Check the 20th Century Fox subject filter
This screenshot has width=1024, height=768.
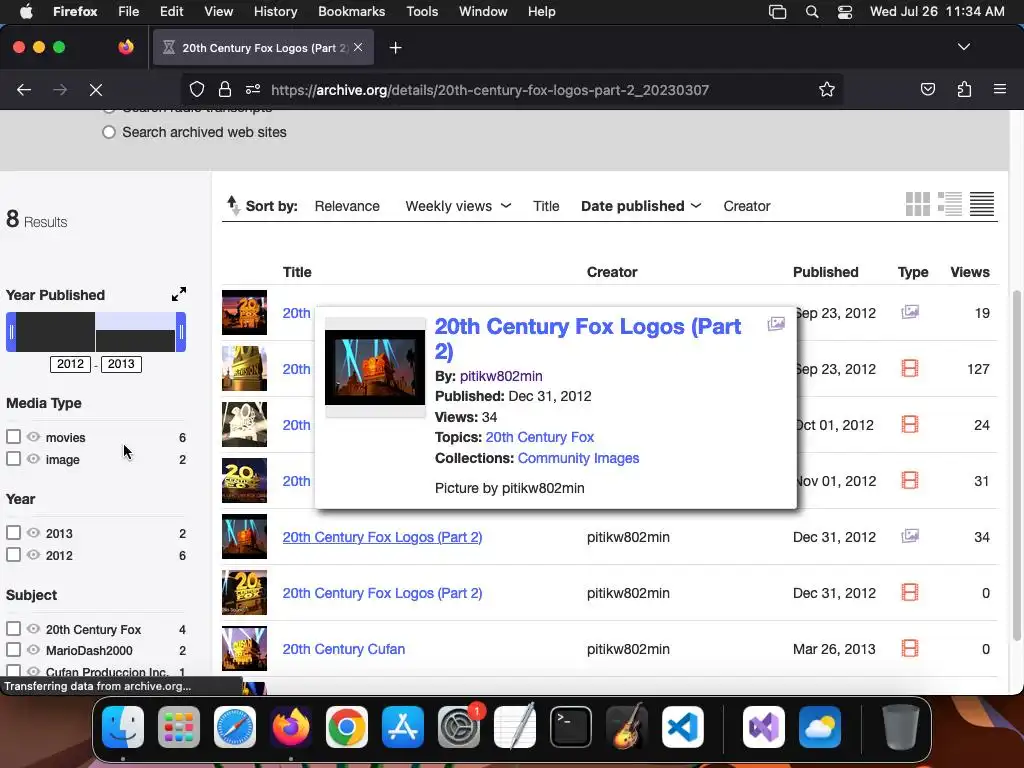(x=13, y=628)
